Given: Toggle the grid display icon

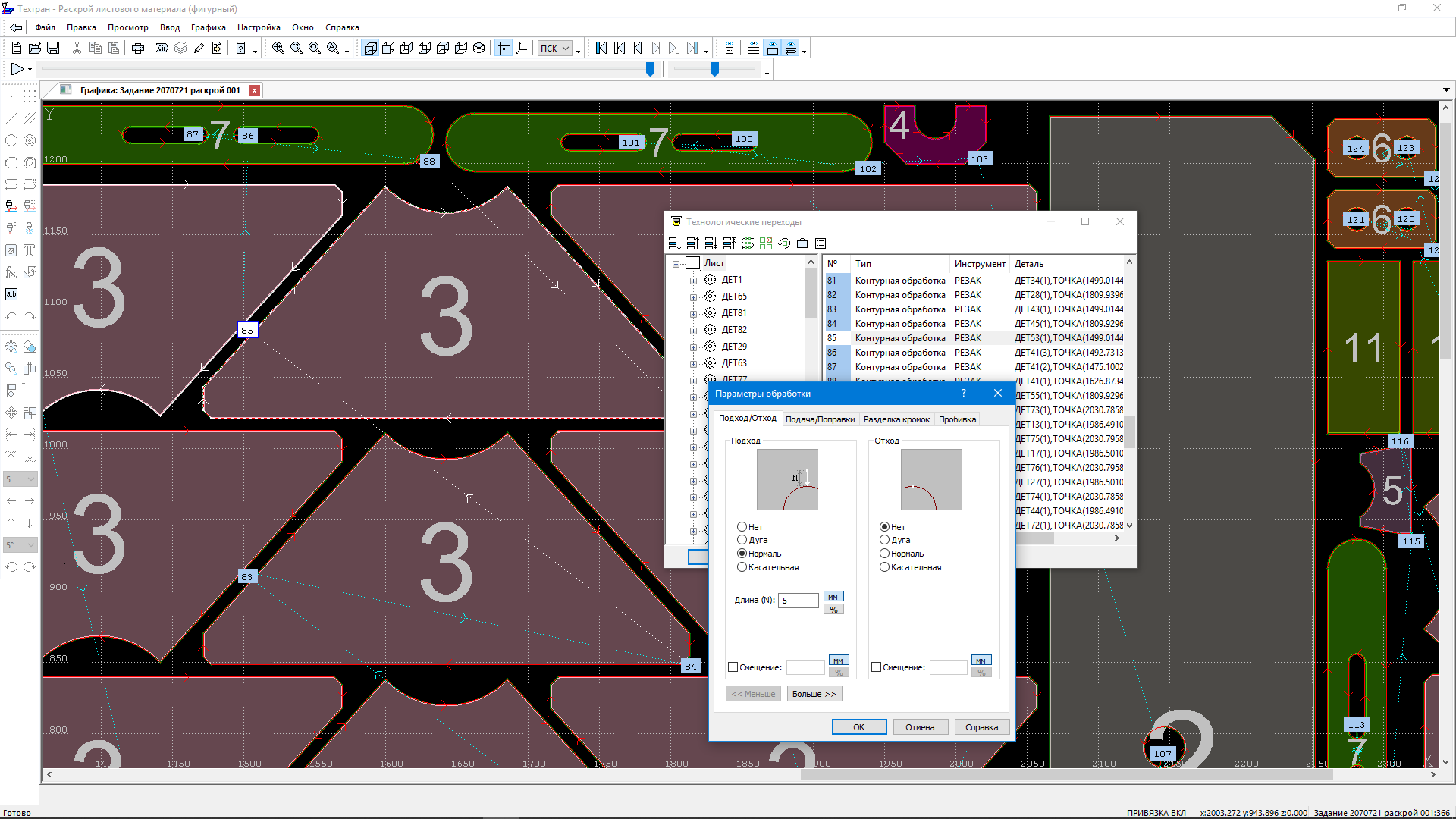Looking at the screenshot, I should click(504, 48).
